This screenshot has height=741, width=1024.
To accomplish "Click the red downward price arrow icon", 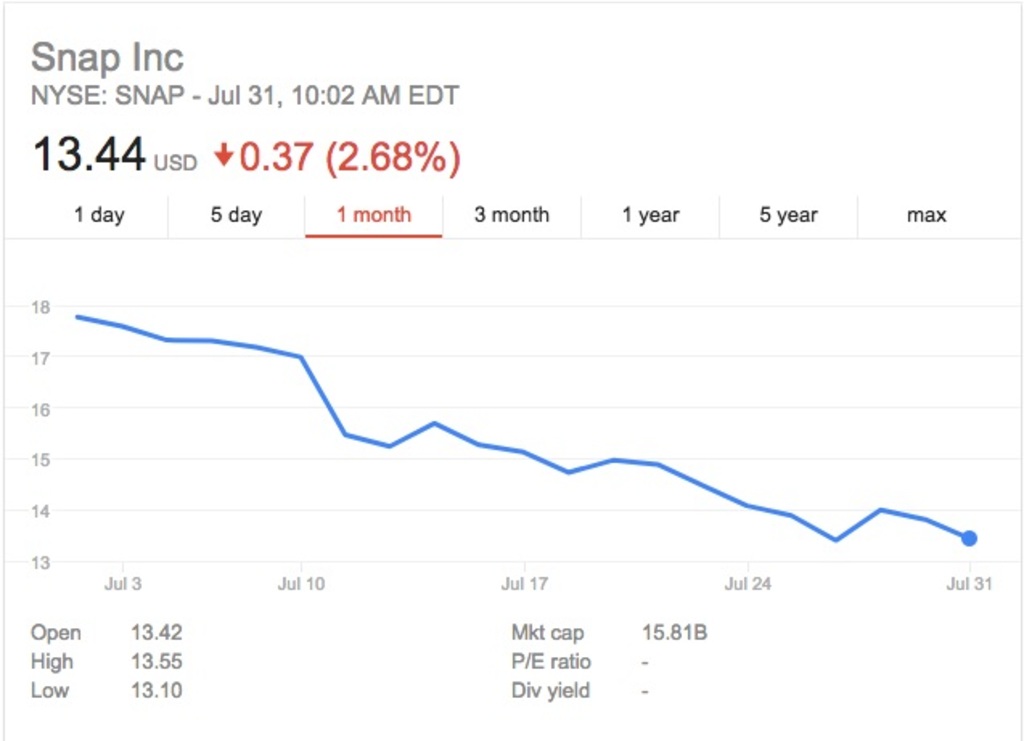I will [x=222, y=157].
